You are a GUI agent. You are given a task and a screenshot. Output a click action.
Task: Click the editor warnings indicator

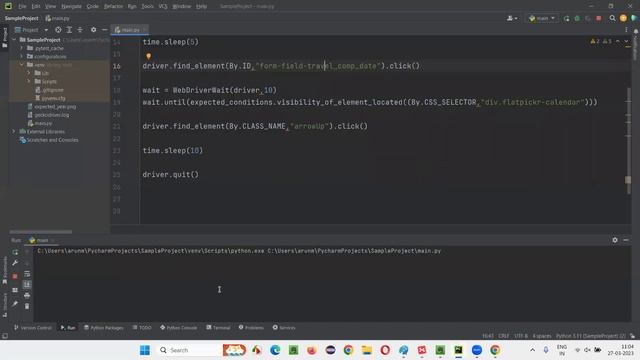pyautogui.click(x=601, y=41)
